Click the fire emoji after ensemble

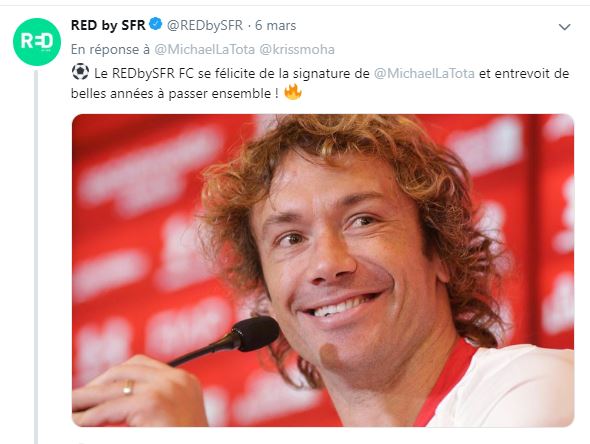coord(293,92)
